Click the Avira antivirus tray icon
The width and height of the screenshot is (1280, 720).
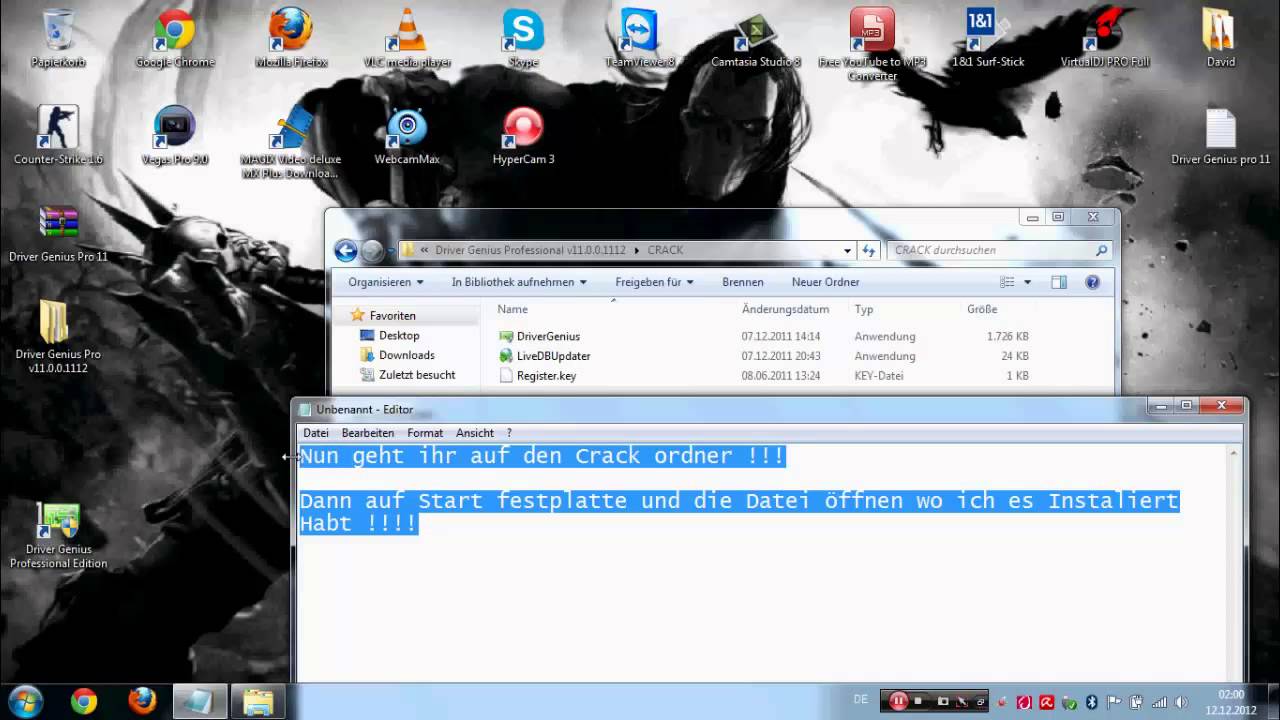(1047, 702)
